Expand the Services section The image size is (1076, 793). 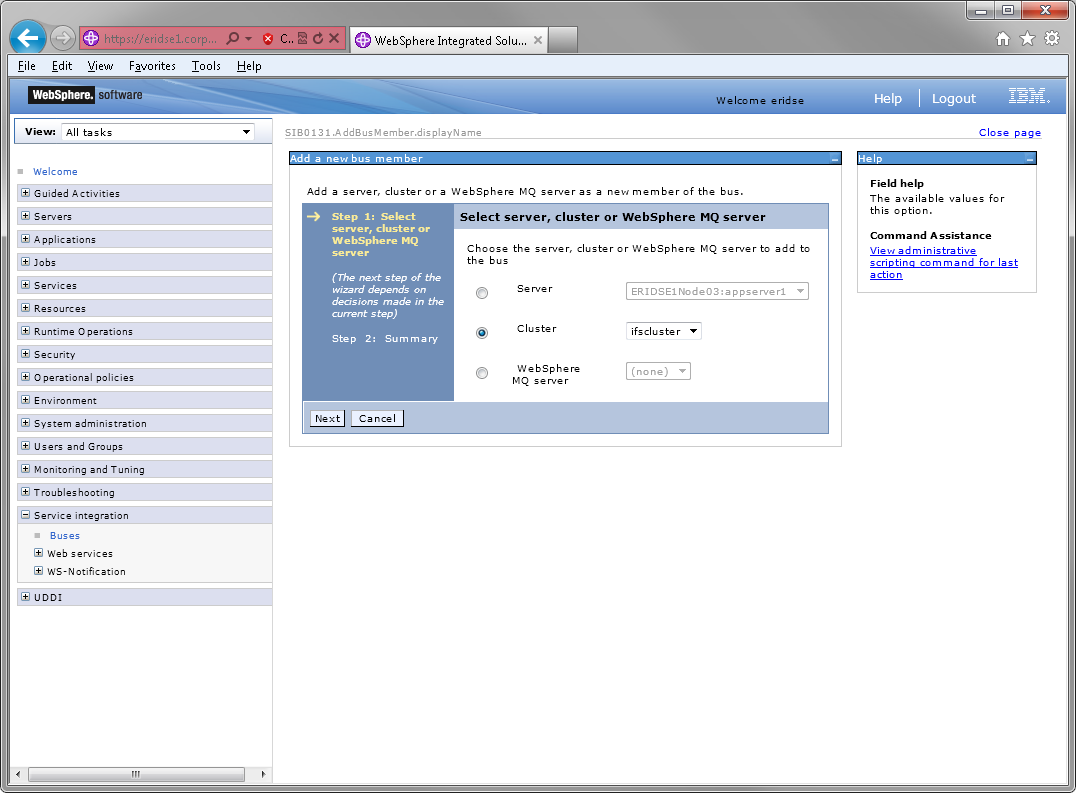(x=25, y=285)
